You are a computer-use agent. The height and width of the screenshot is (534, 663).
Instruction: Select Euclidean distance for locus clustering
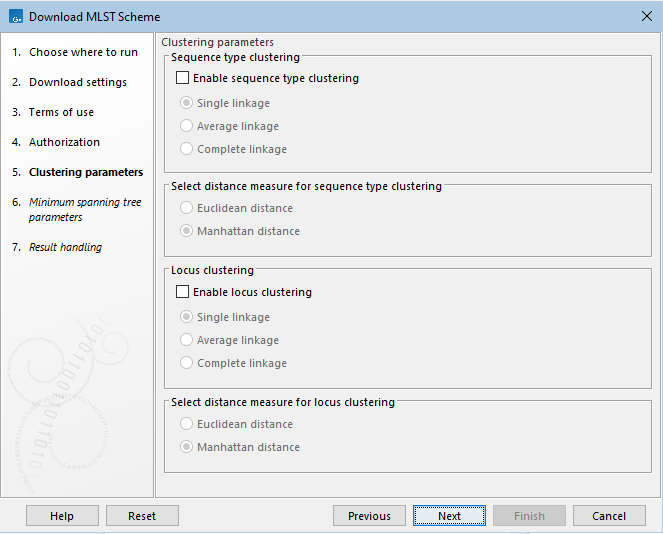coord(187,424)
